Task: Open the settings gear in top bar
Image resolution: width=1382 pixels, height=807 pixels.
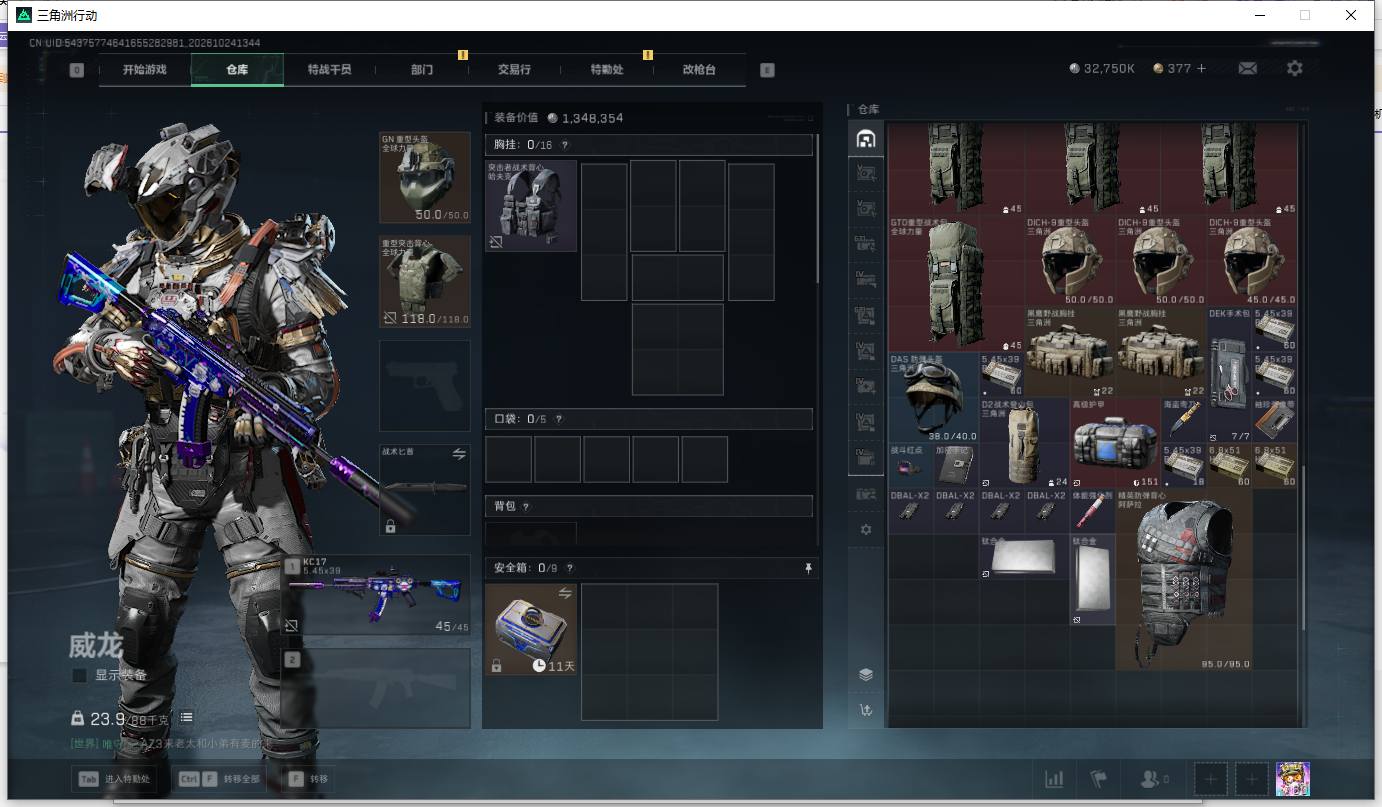Action: point(1295,69)
